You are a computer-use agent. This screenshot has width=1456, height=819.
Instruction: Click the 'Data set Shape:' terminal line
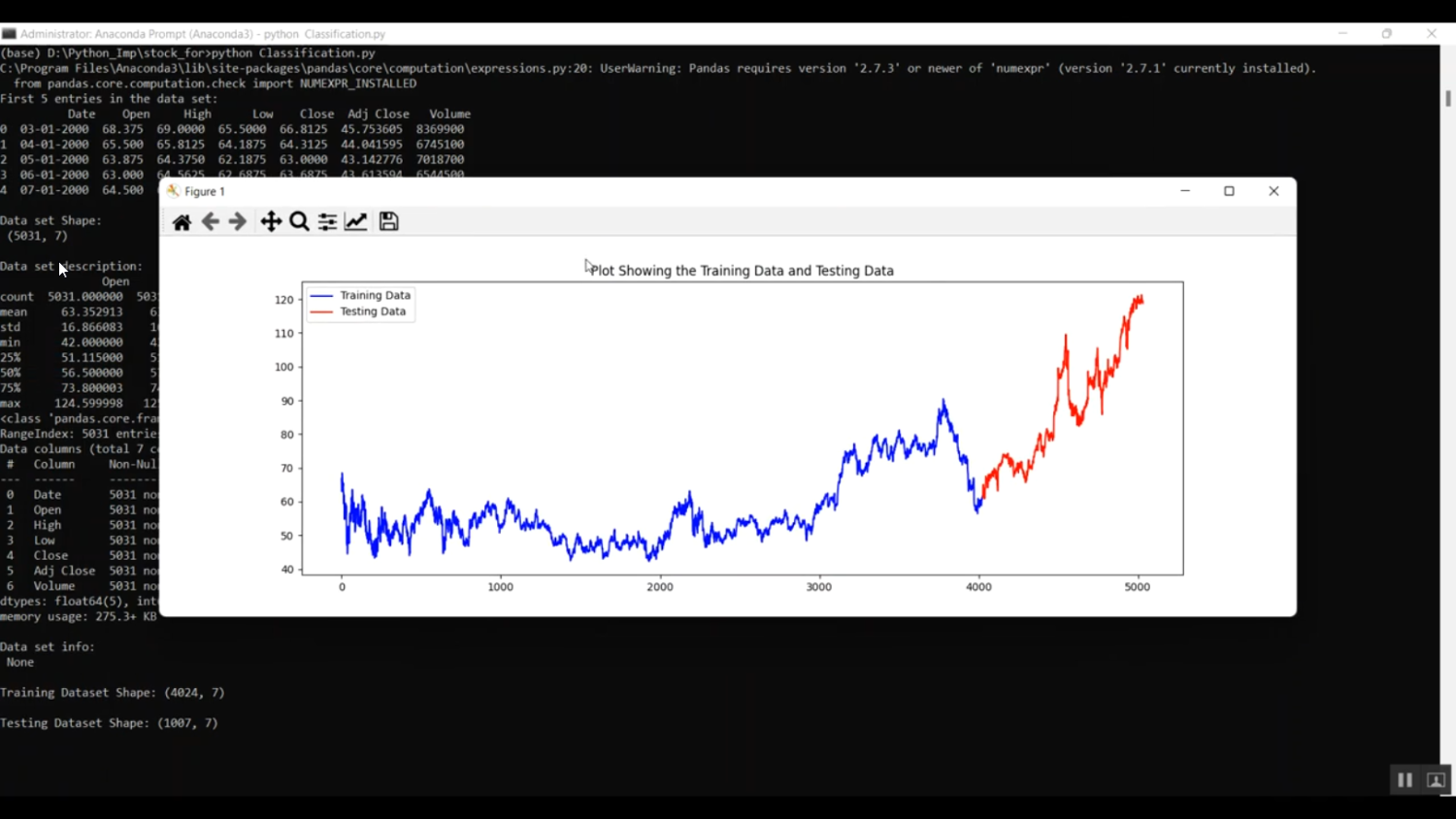pyautogui.click(x=50, y=221)
